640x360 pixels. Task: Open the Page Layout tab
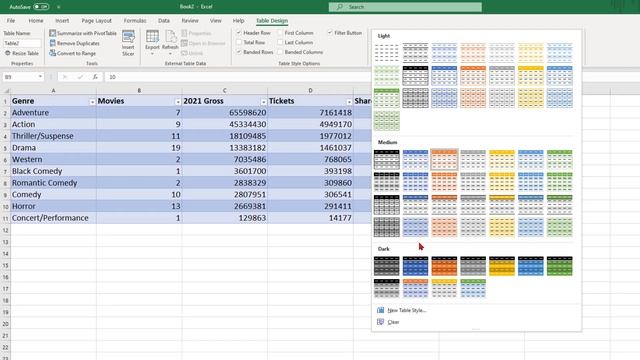[x=96, y=20]
